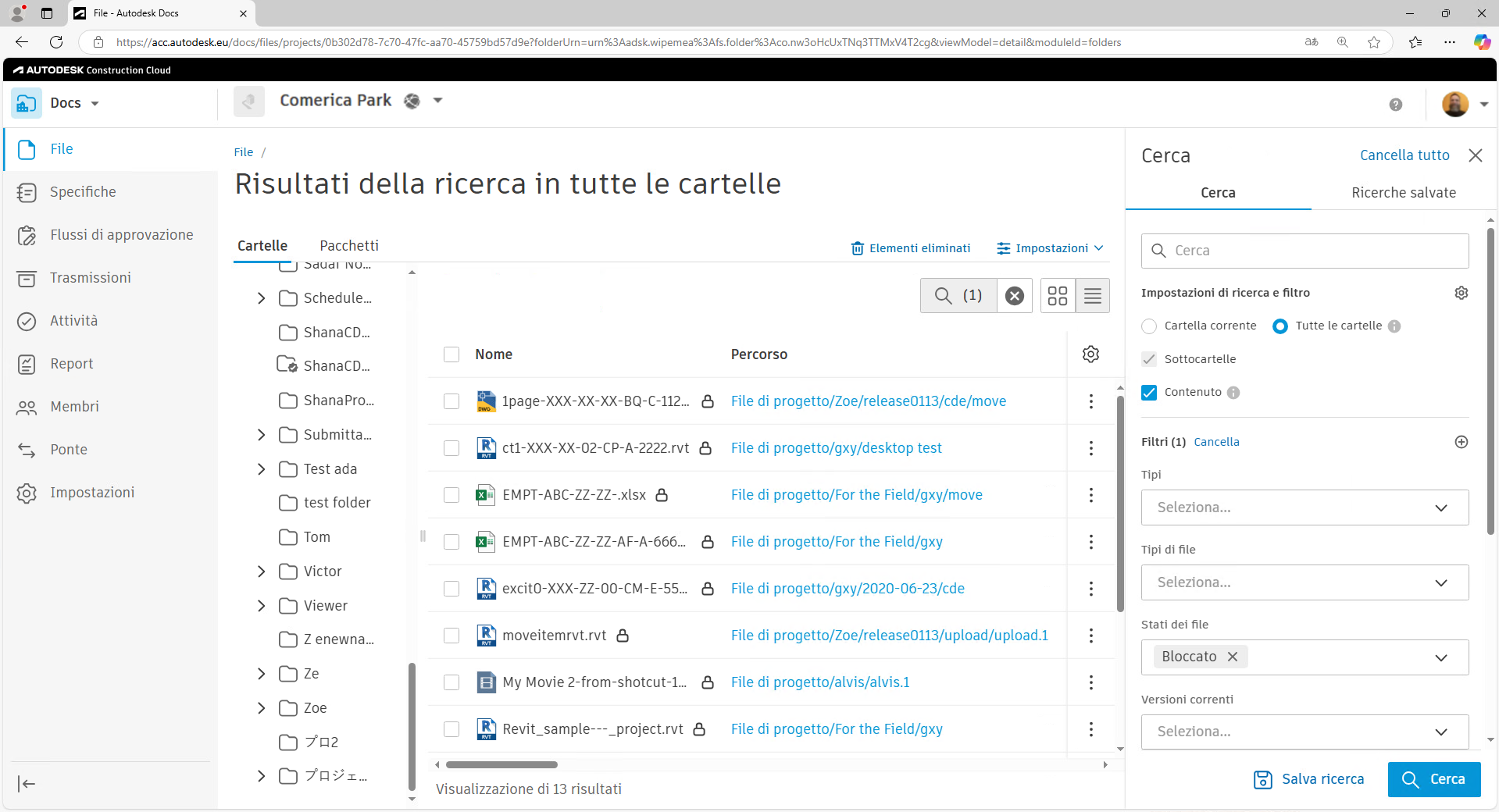Open moveitemrvt.rvt project folder link
Image resolution: width=1499 pixels, height=812 pixels.
coord(889,636)
